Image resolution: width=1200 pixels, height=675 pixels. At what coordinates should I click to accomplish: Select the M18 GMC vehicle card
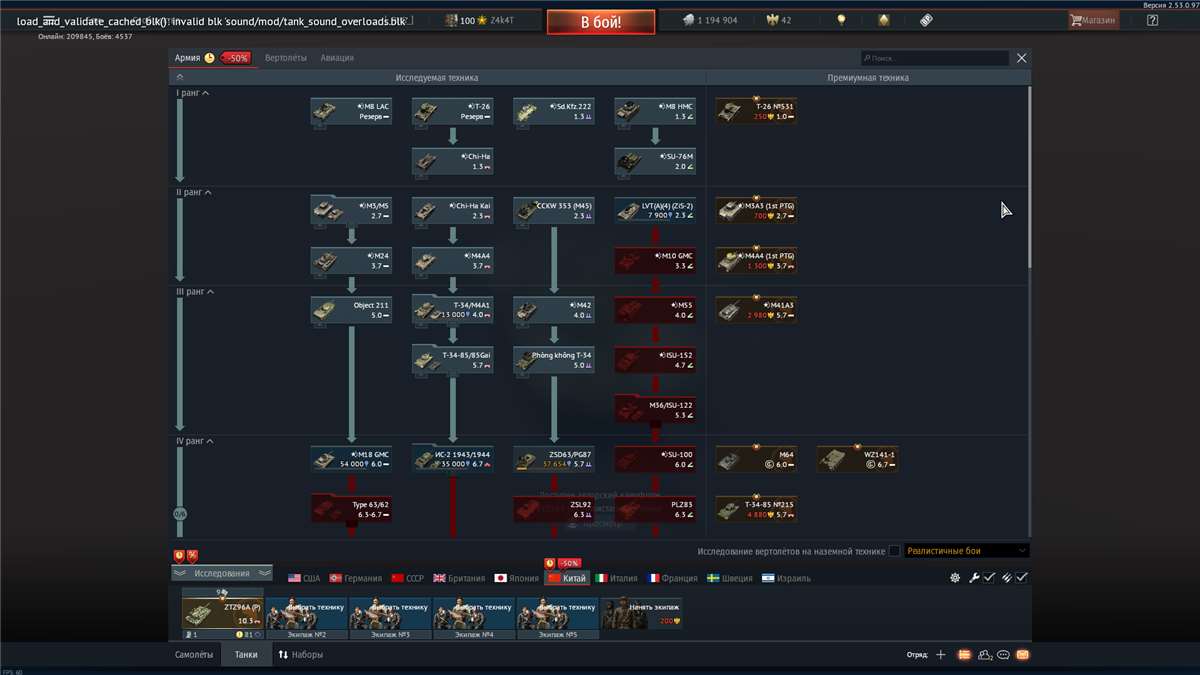pyautogui.click(x=351, y=459)
